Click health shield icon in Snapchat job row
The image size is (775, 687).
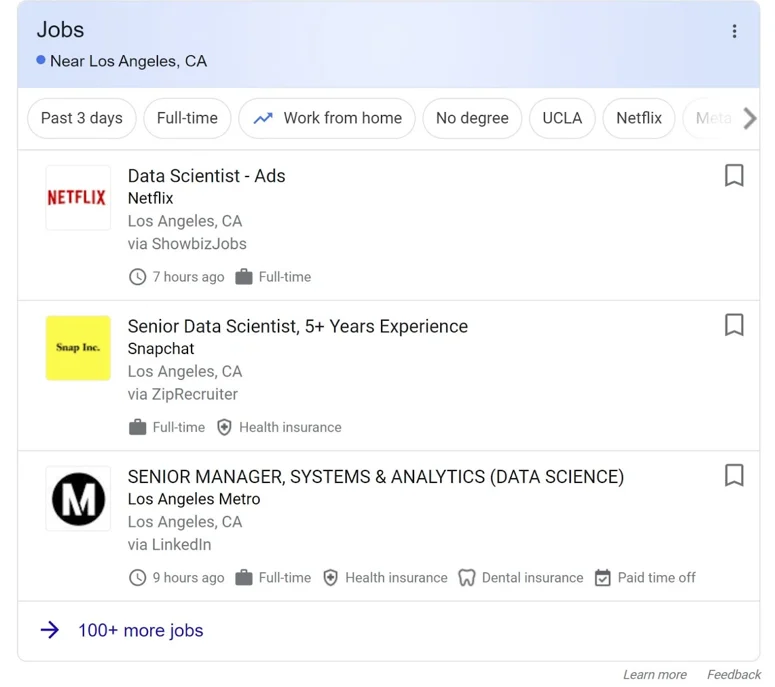224,427
